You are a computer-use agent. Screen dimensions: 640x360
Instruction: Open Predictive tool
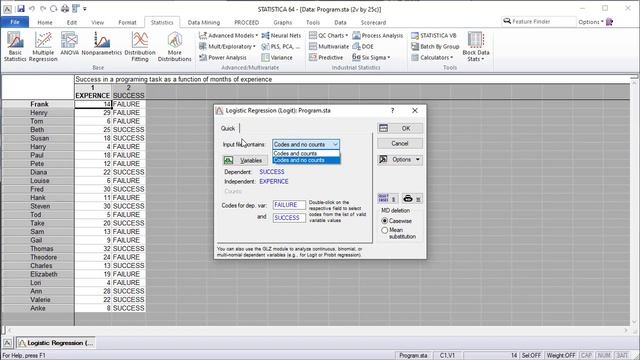(x=326, y=58)
